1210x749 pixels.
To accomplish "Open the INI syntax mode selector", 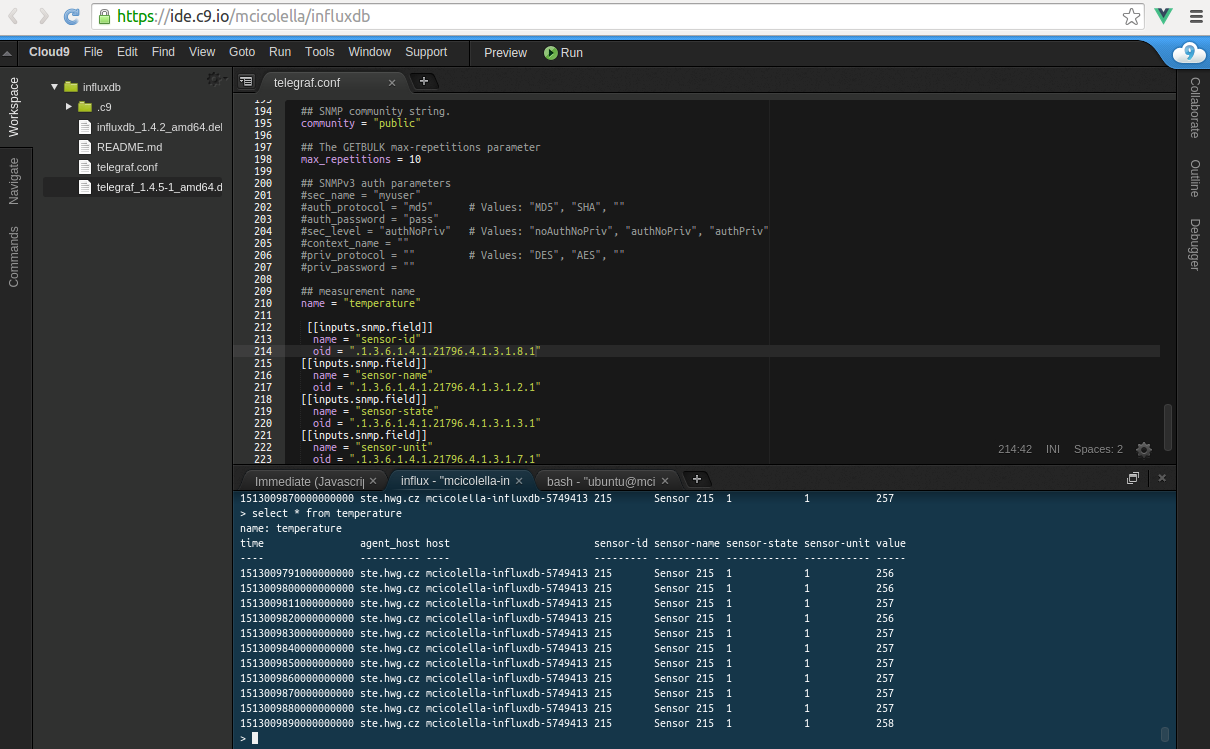I will click(1052, 449).
